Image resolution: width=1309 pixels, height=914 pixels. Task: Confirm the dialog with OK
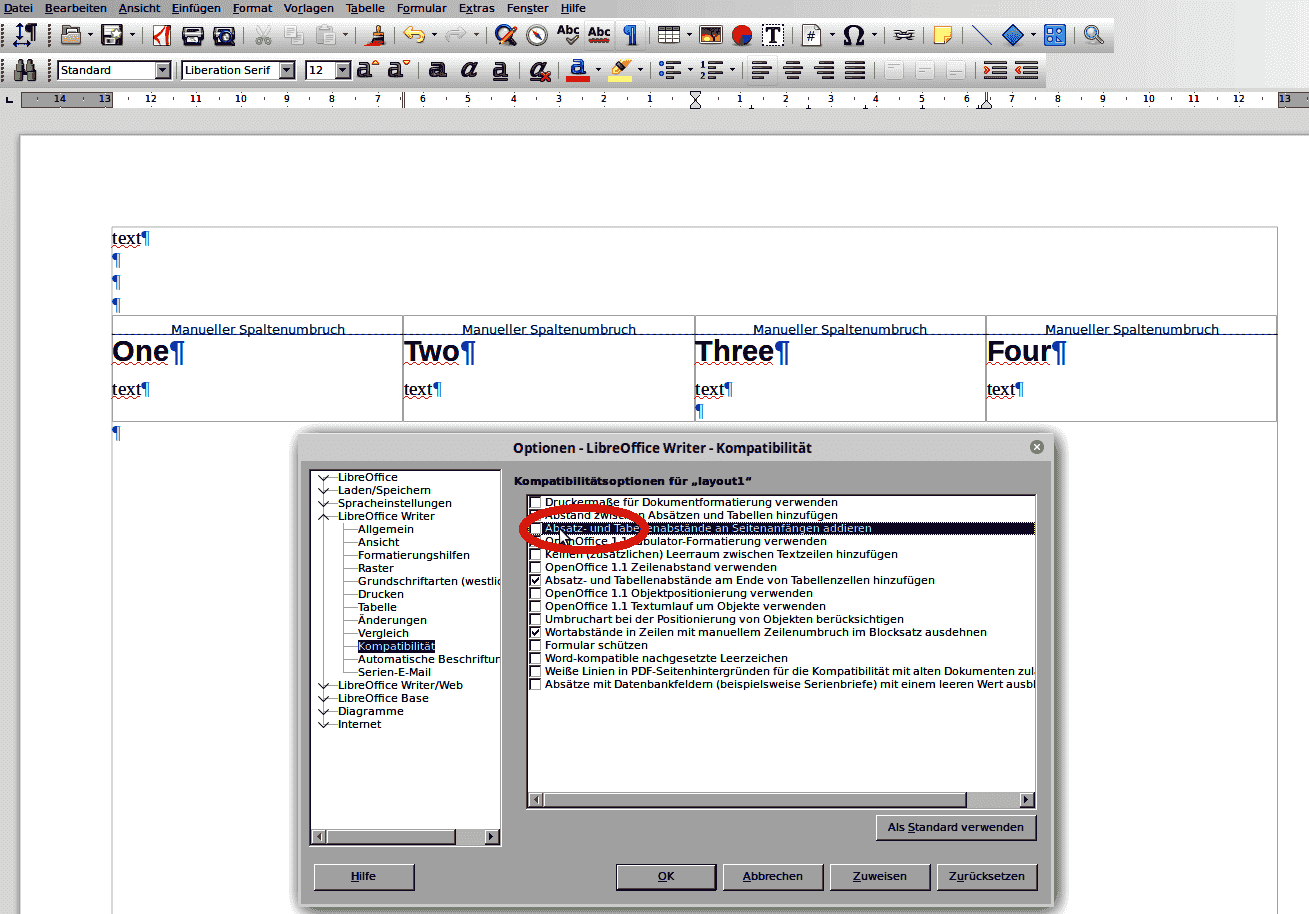coord(666,877)
